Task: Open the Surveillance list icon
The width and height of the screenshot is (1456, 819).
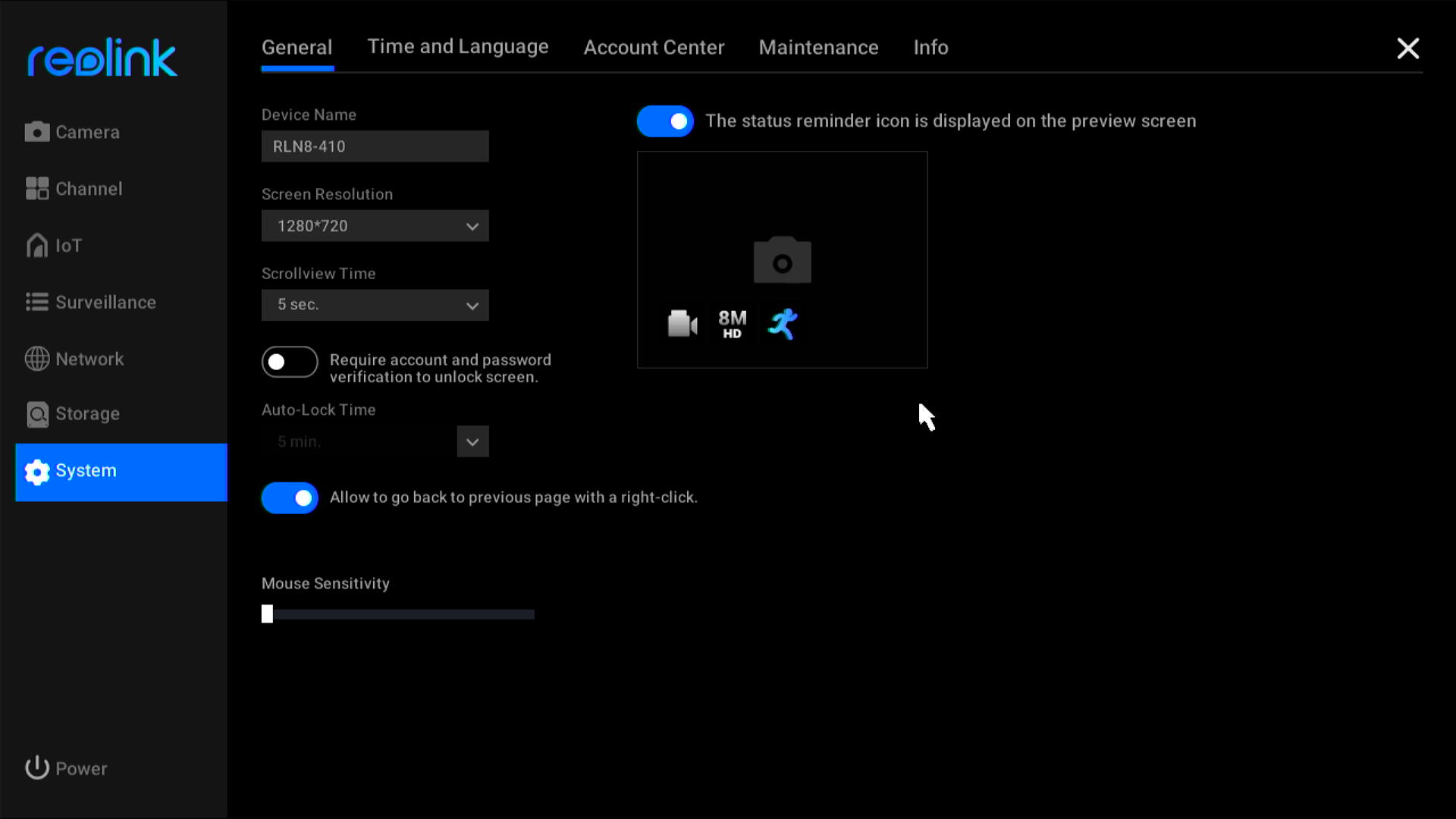Action: coord(36,302)
